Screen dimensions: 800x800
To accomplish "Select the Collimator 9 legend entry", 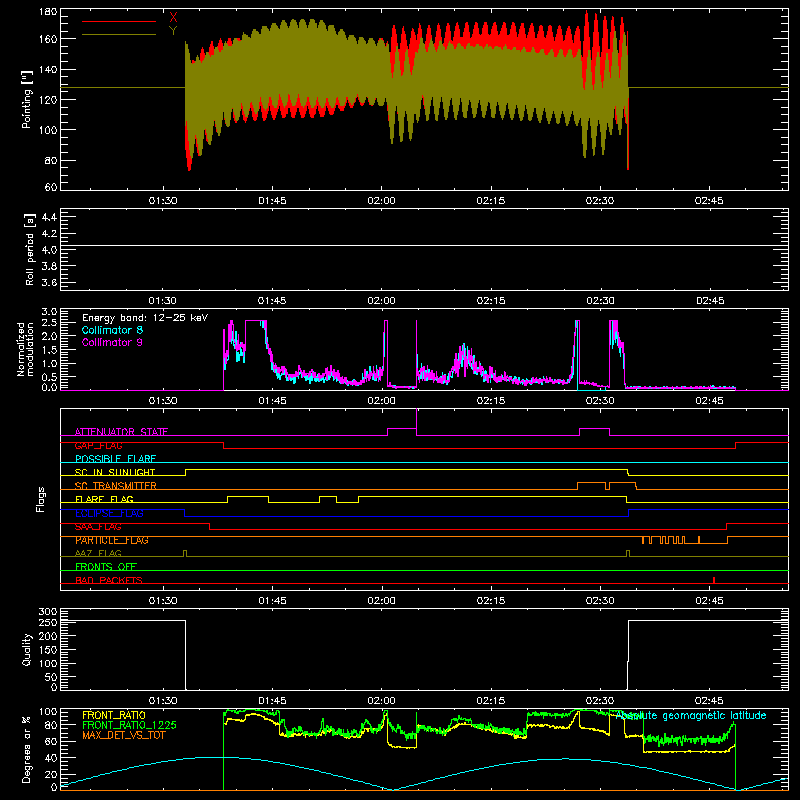I will pos(112,342).
